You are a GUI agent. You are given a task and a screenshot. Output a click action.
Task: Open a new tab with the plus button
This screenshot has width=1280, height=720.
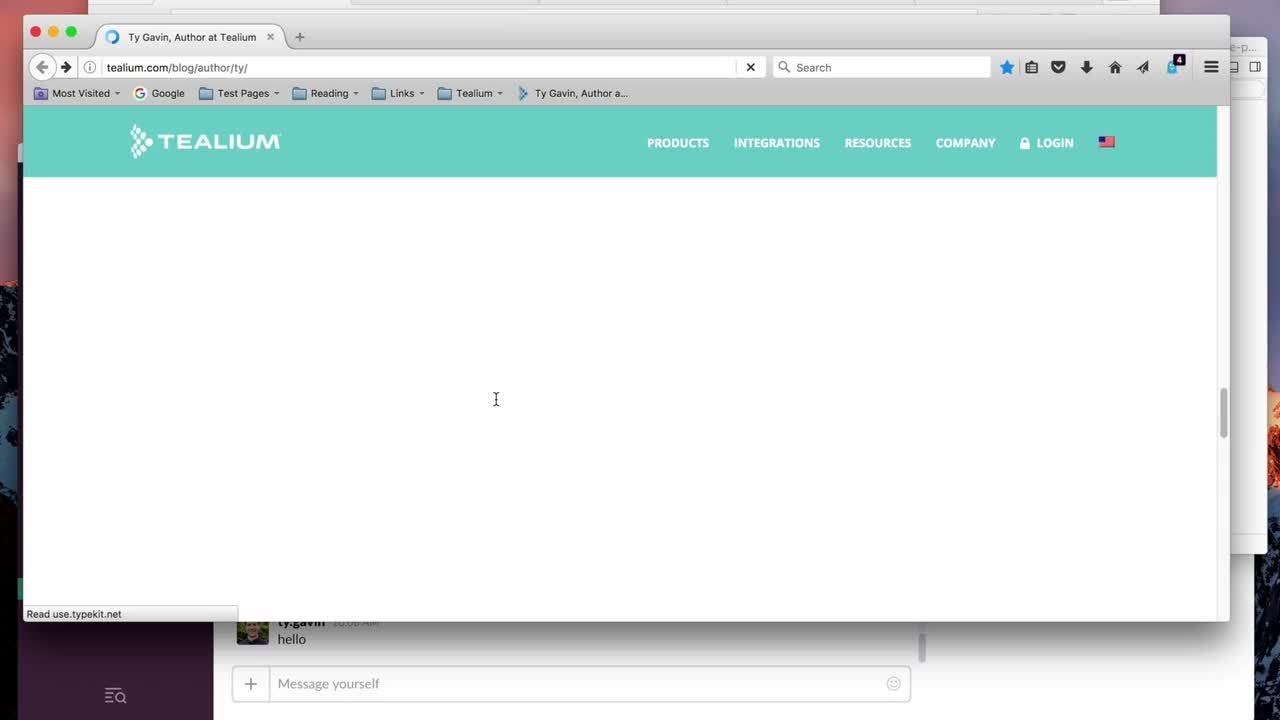coord(299,37)
